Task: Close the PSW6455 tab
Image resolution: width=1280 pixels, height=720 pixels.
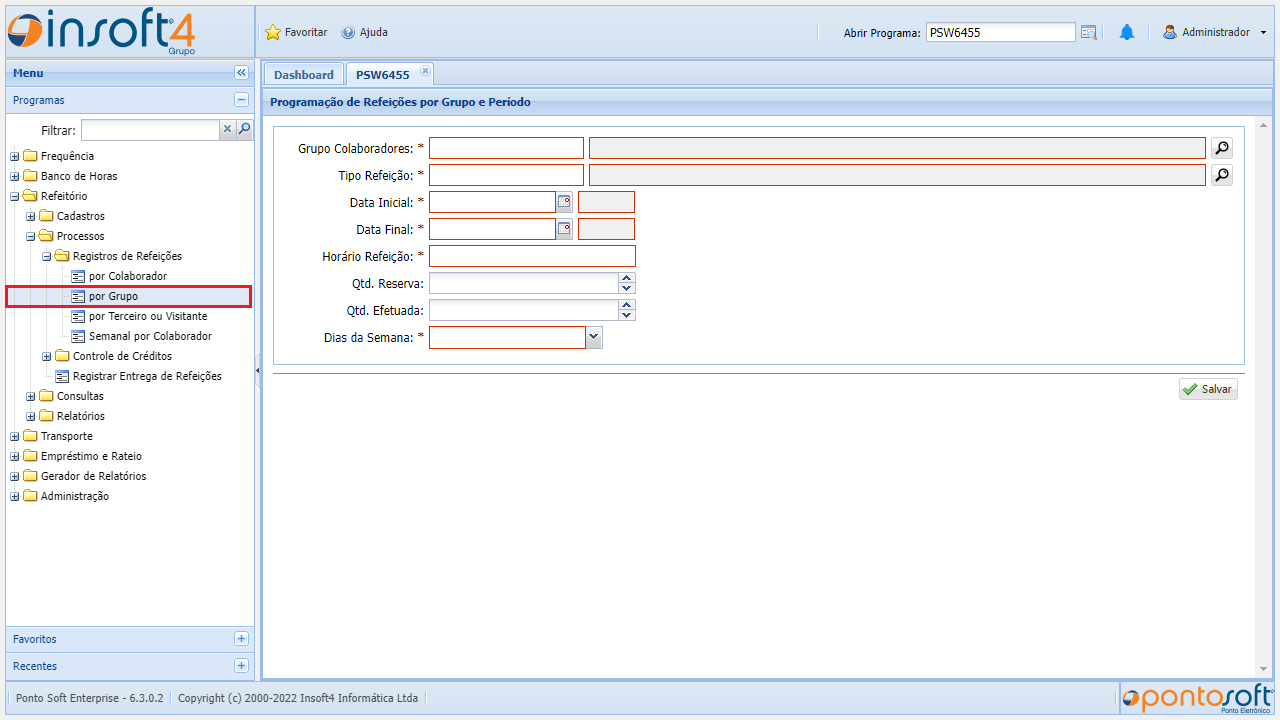Action: click(425, 71)
